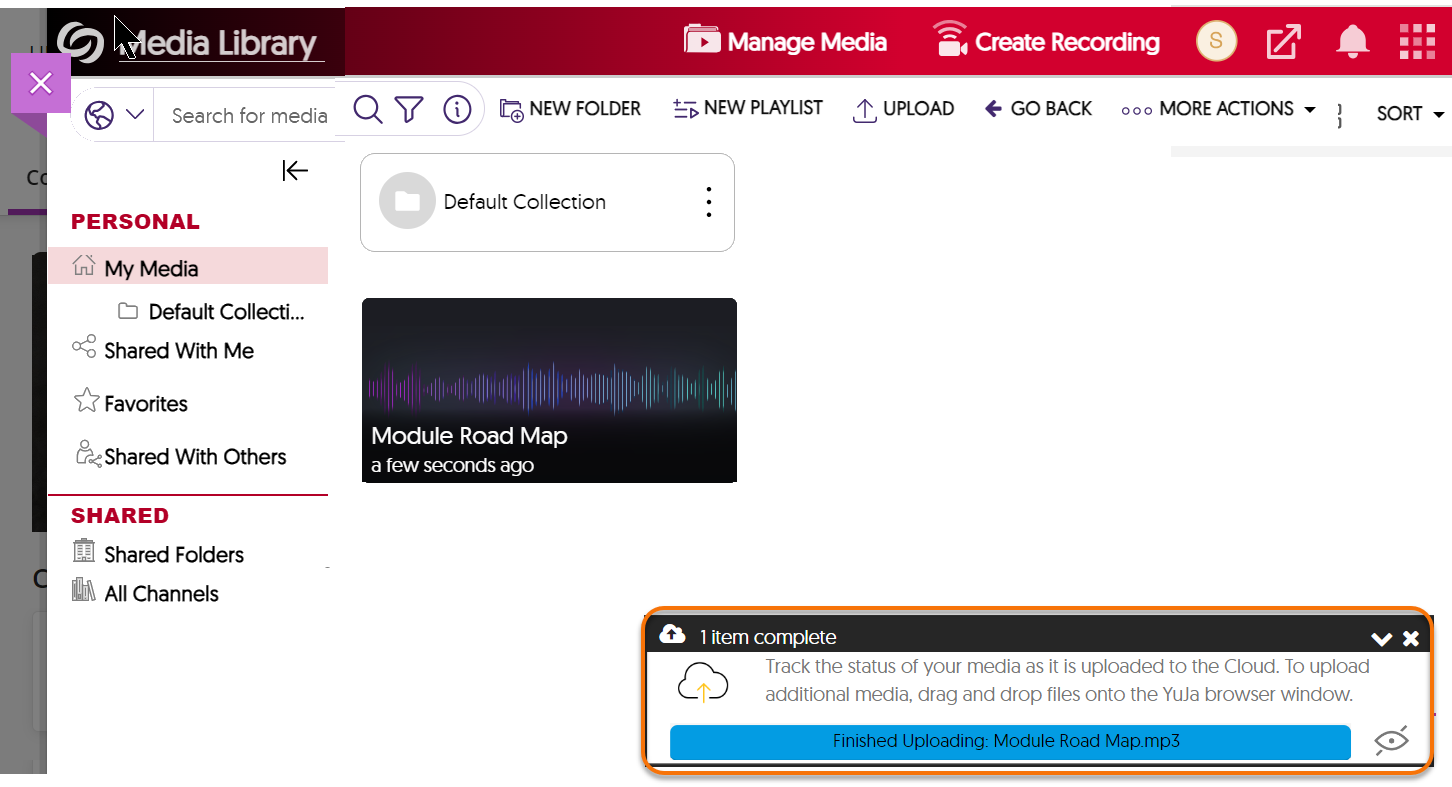Collapse the left sidebar panel arrow
Viewport: 1452px width, 787px height.
(x=295, y=171)
